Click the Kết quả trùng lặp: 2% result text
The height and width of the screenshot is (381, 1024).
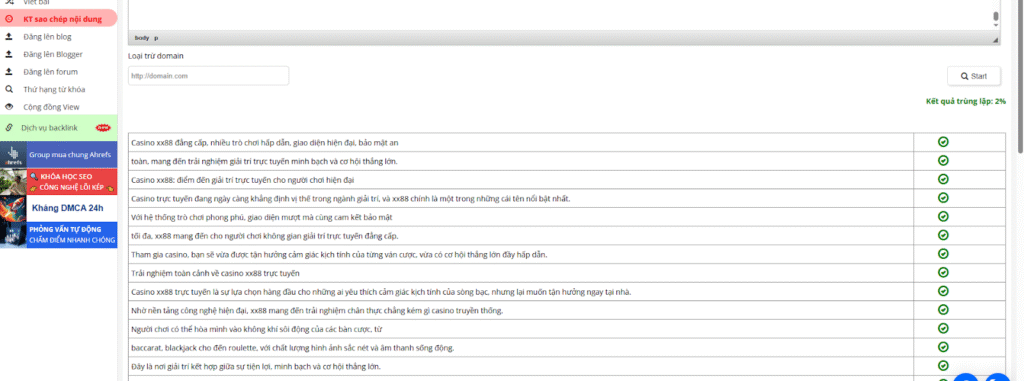(x=965, y=101)
